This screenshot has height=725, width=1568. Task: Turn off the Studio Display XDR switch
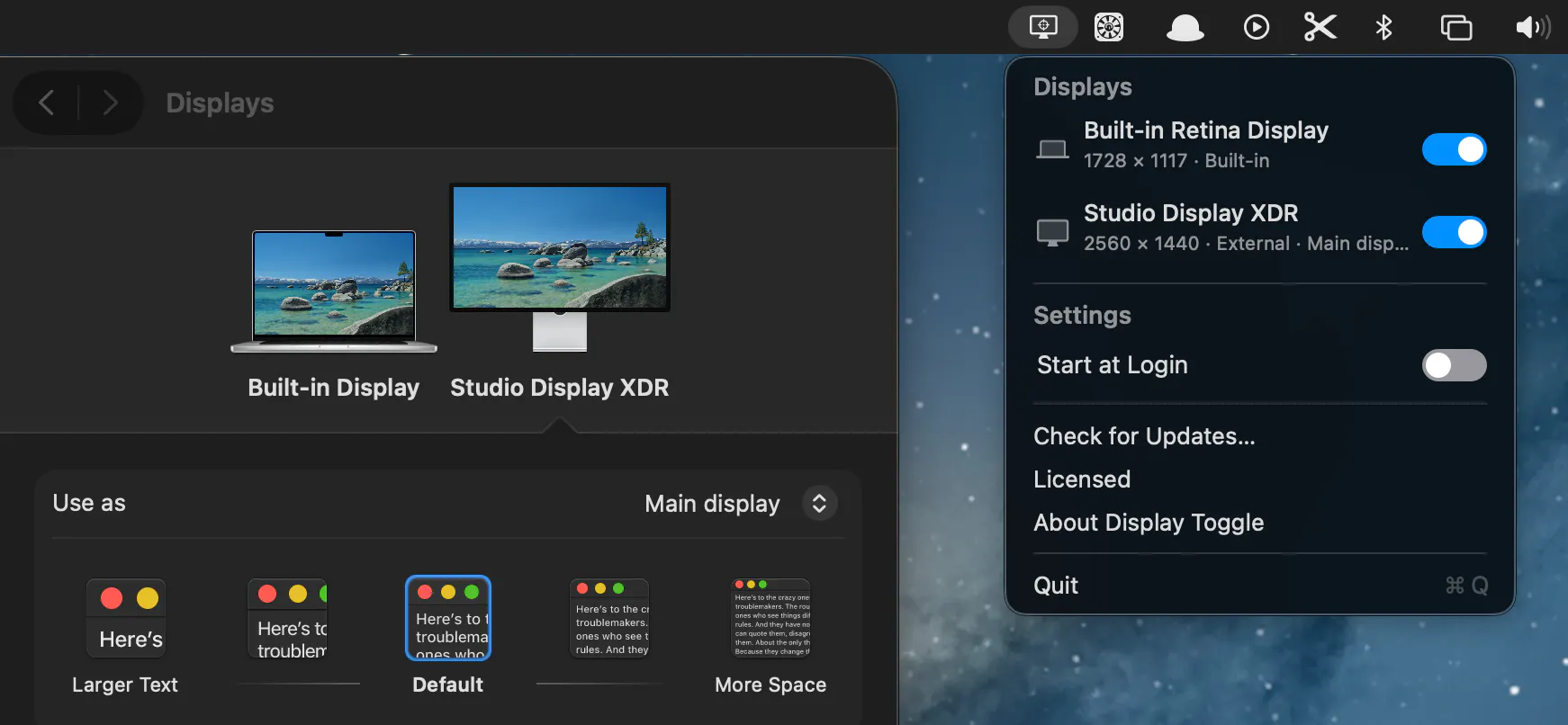click(x=1454, y=232)
